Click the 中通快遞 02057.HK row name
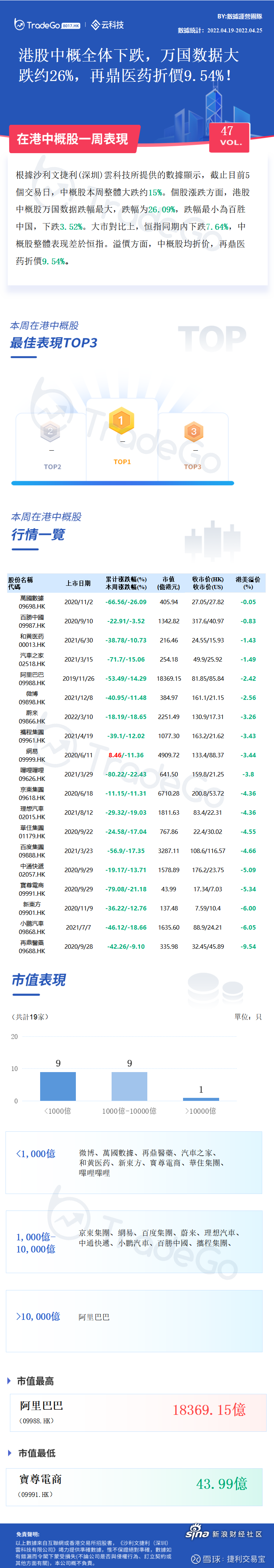The width and height of the screenshot is (274, 1568). pos(32,870)
